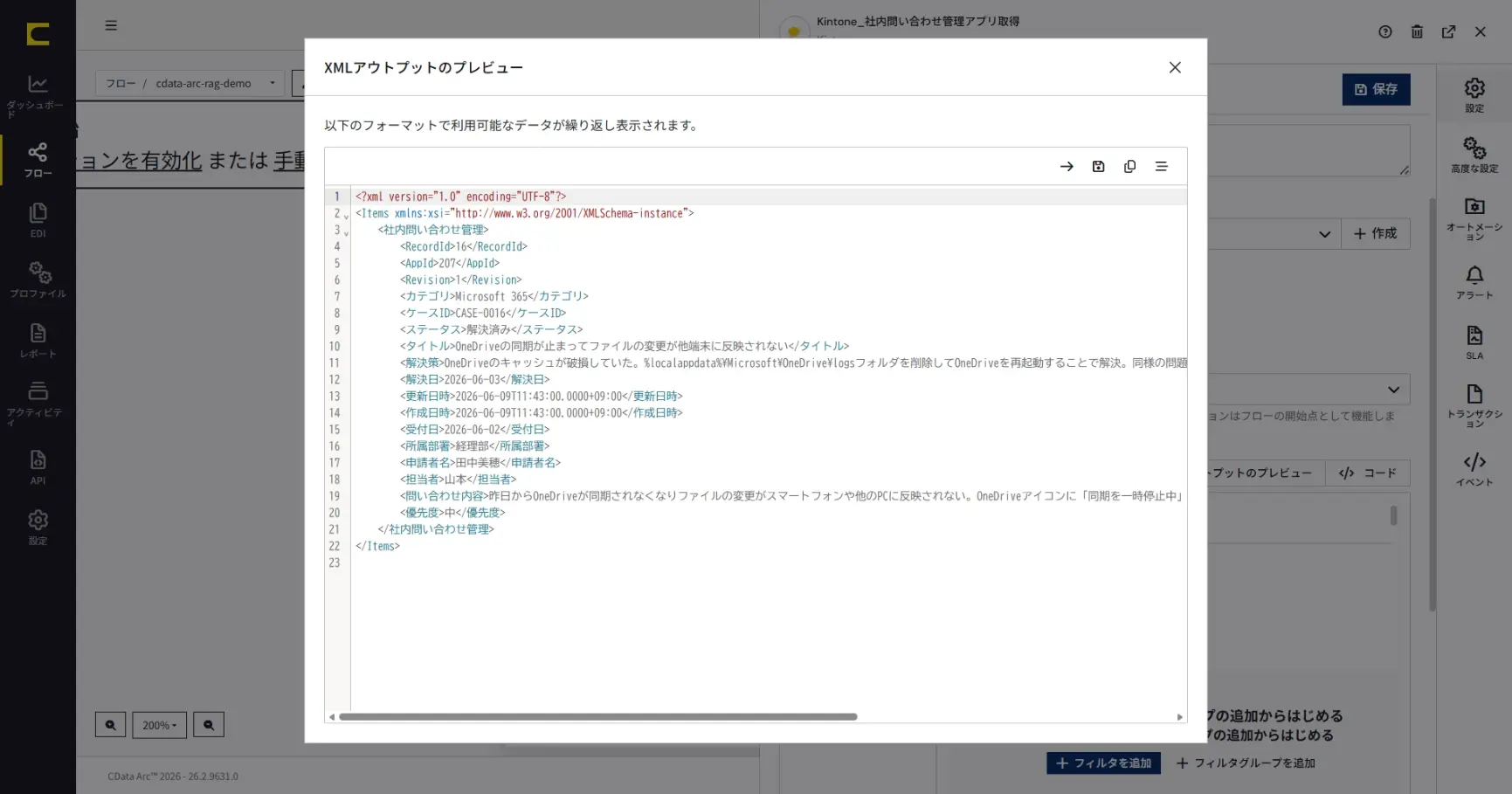This screenshot has width=1512, height=794.
Task: Open the Events code tab
Action: point(1474,469)
